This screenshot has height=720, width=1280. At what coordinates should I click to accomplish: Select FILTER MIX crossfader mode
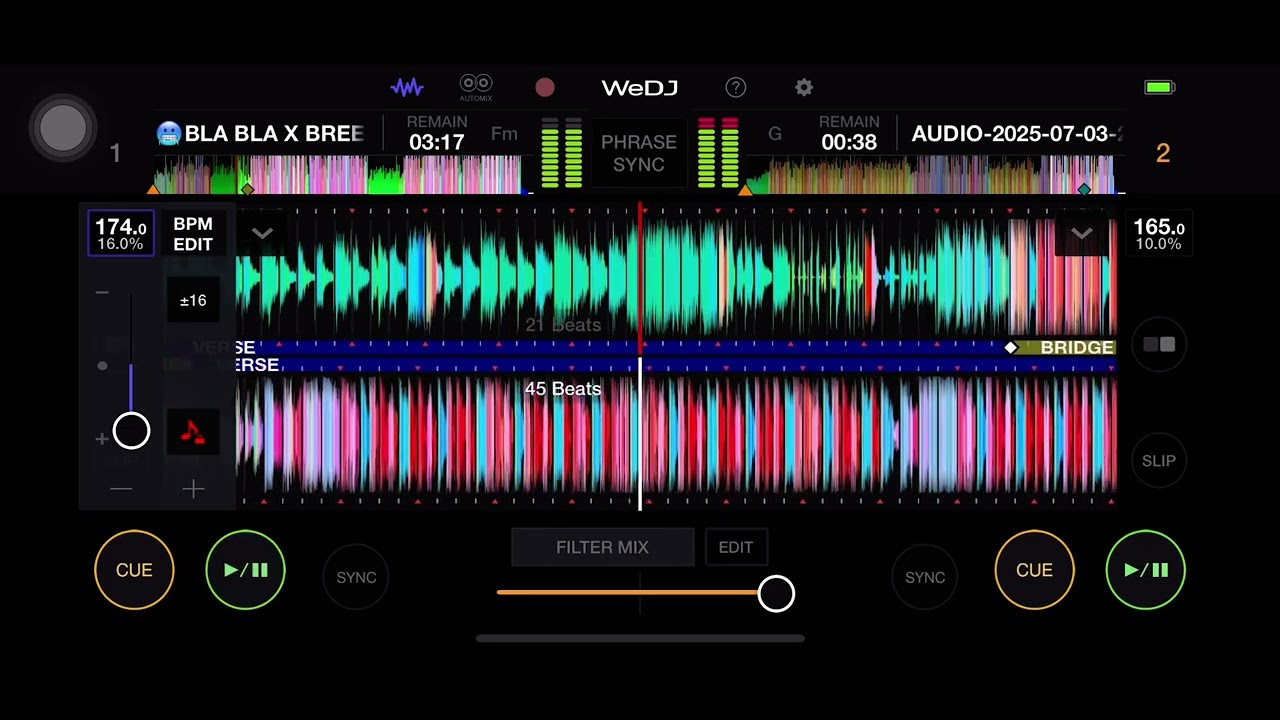[602, 547]
